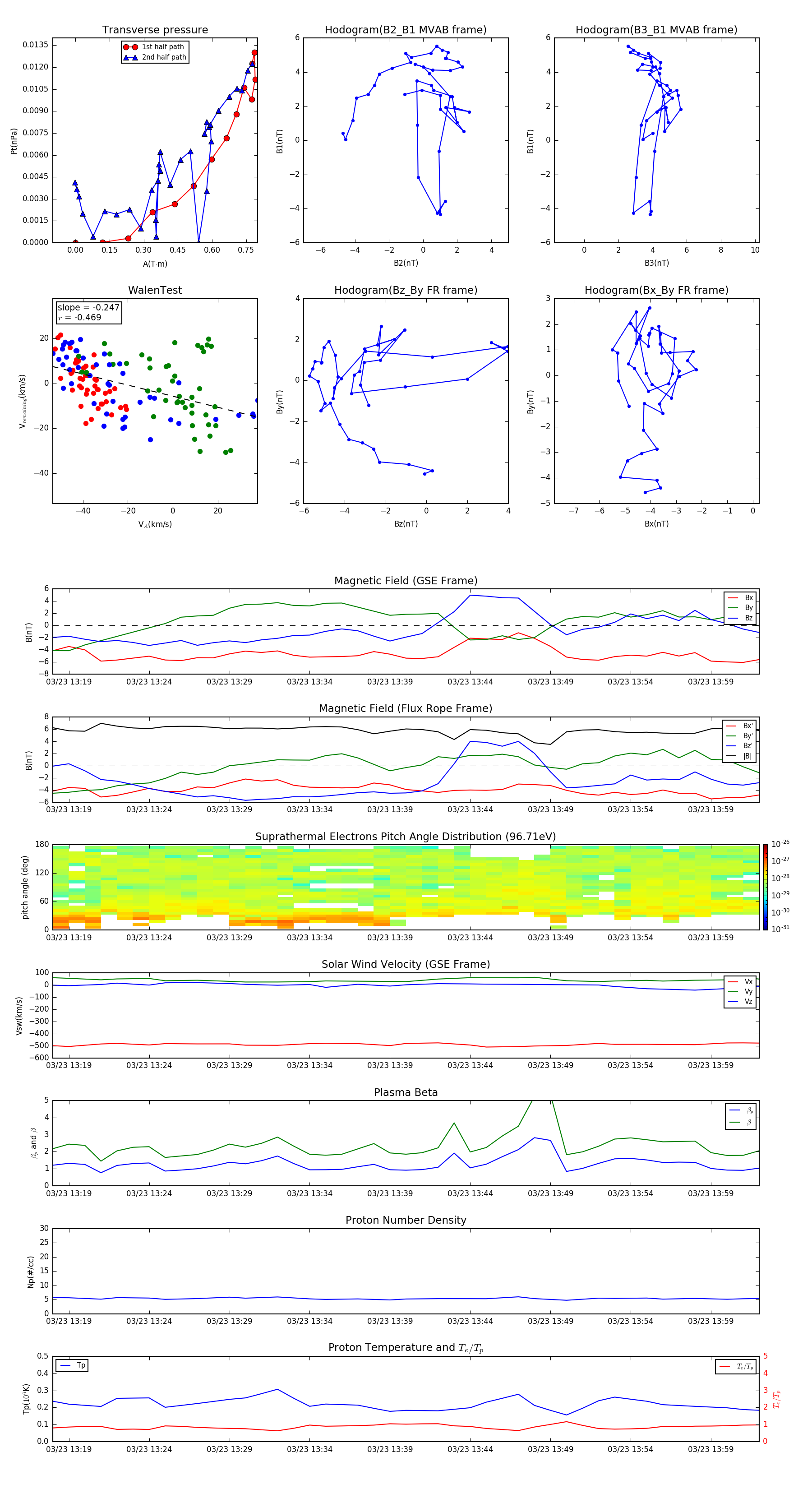Screen dimensions: 812x1489
Task: Click the pitch angle colorbar
Action: [765, 887]
